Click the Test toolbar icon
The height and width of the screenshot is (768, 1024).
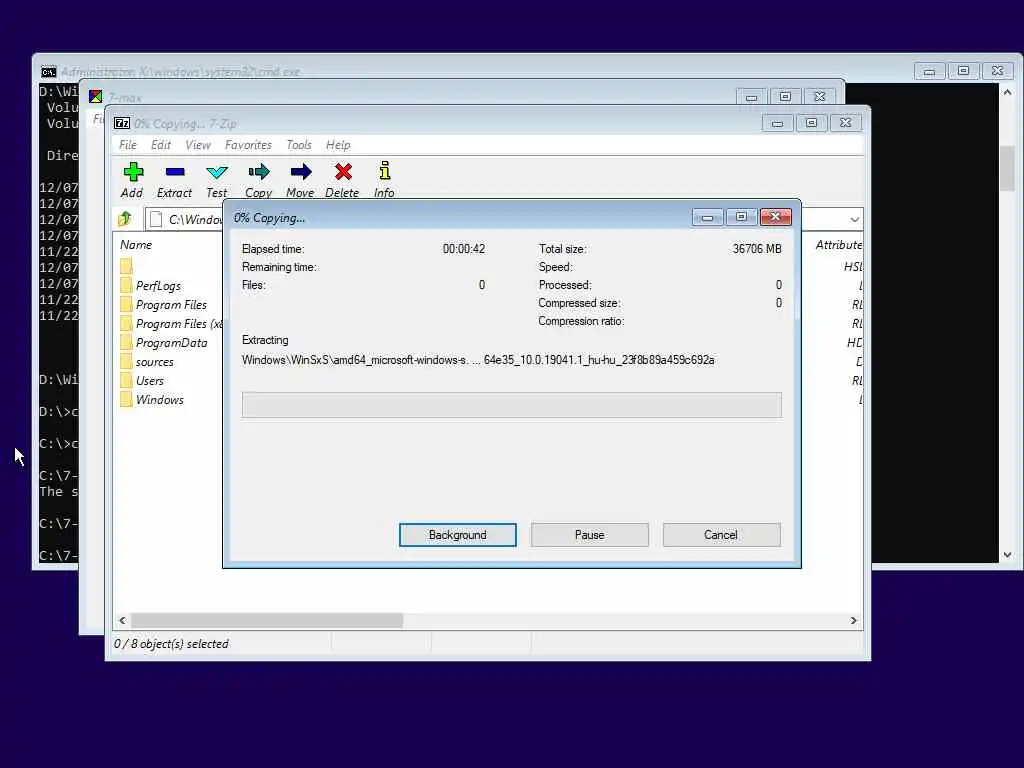(x=216, y=172)
